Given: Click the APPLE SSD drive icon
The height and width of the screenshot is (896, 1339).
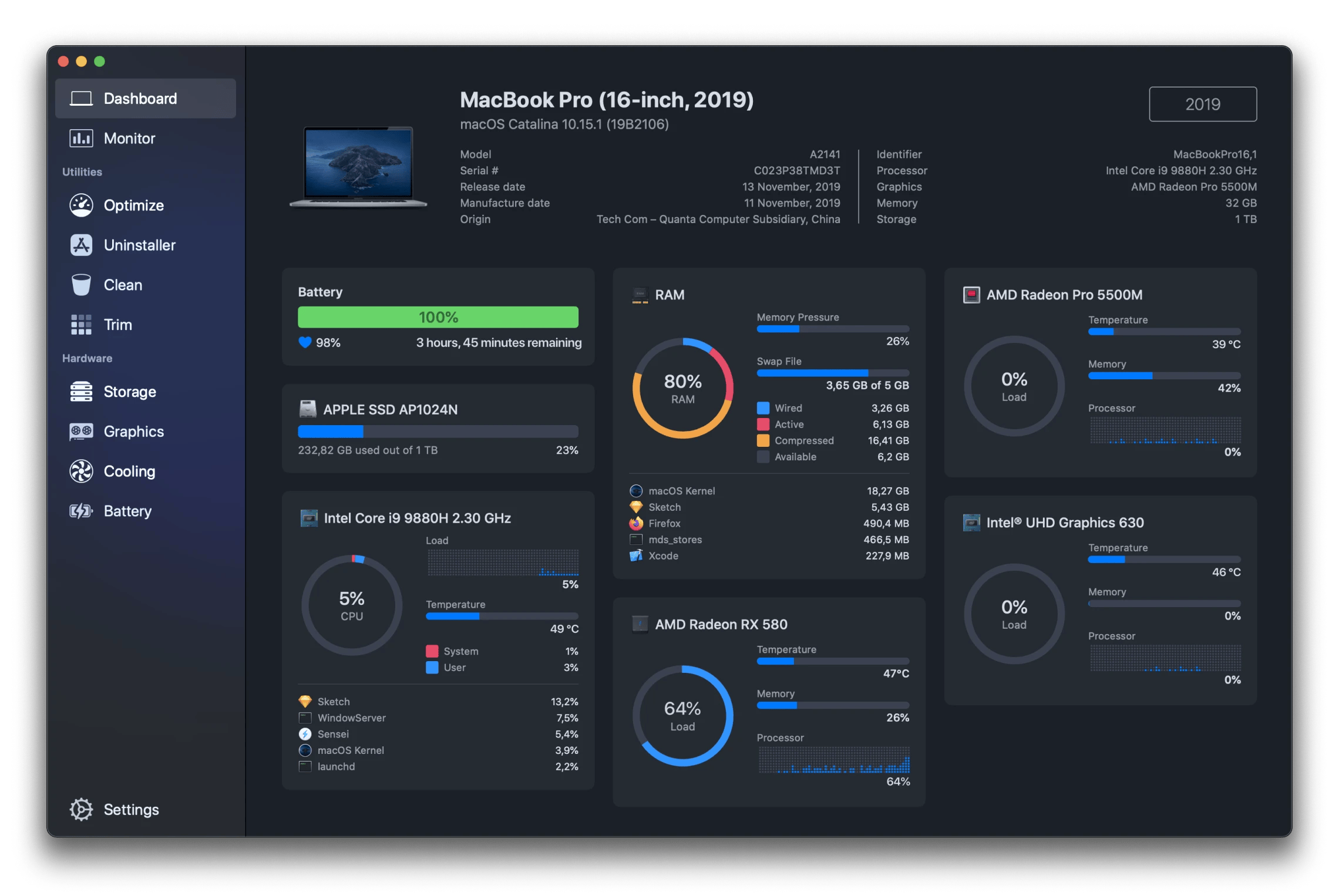Looking at the screenshot, I should (308, 409).
